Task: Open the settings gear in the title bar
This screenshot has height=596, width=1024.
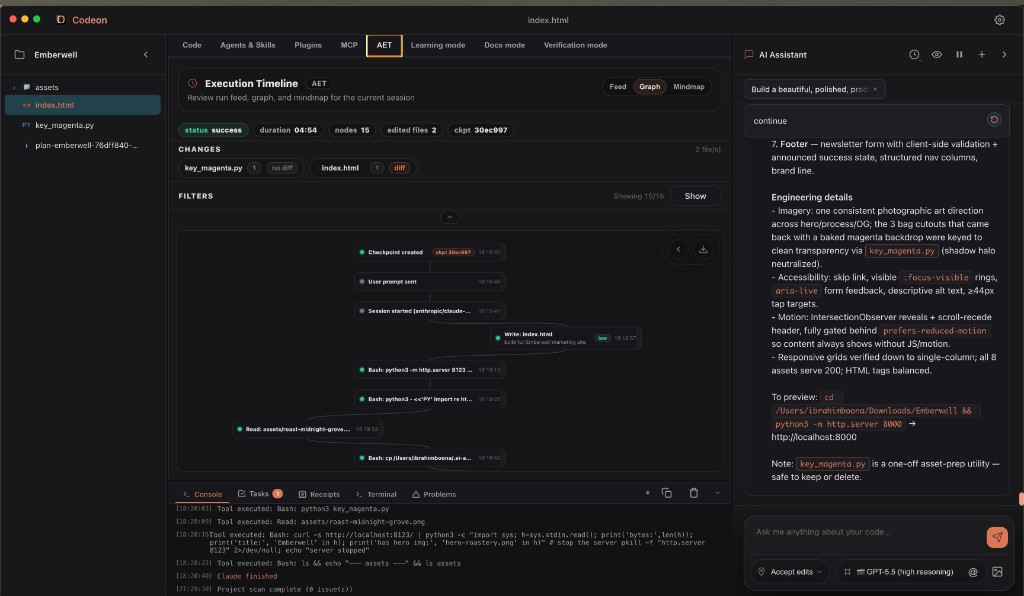Action: (x=999, y=20)
